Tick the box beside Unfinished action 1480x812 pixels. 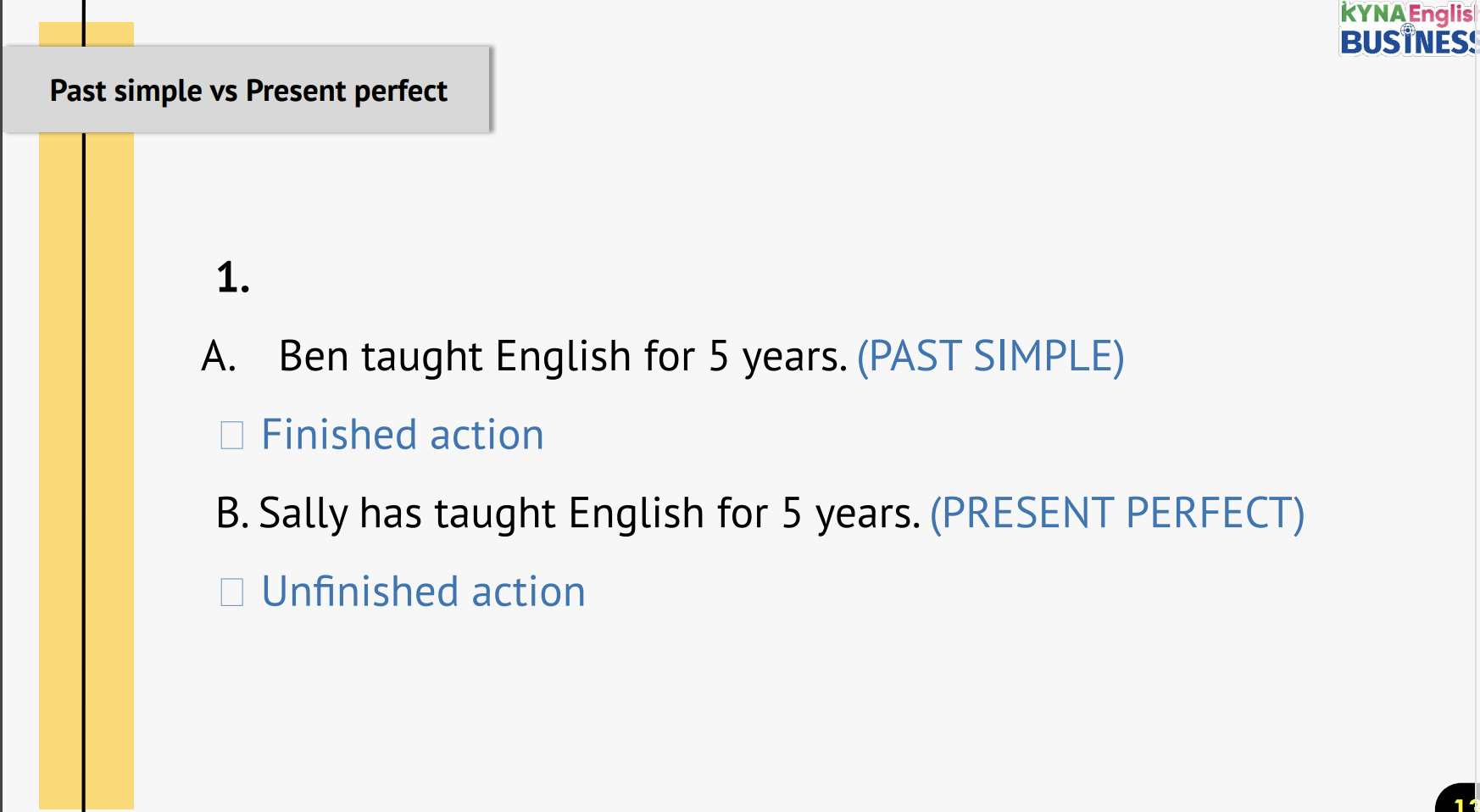coord(231,592)
